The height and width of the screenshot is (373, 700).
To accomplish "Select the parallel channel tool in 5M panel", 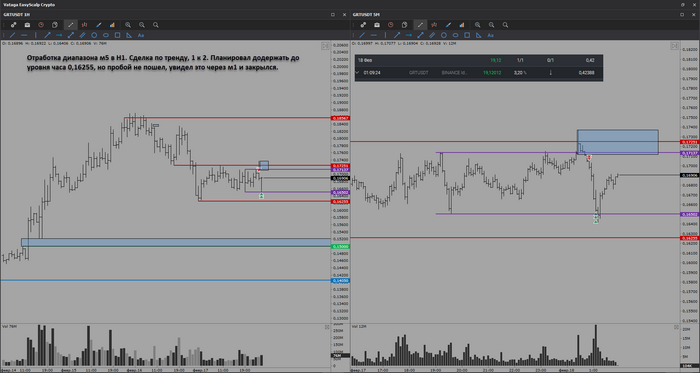I will coord(432,35).
